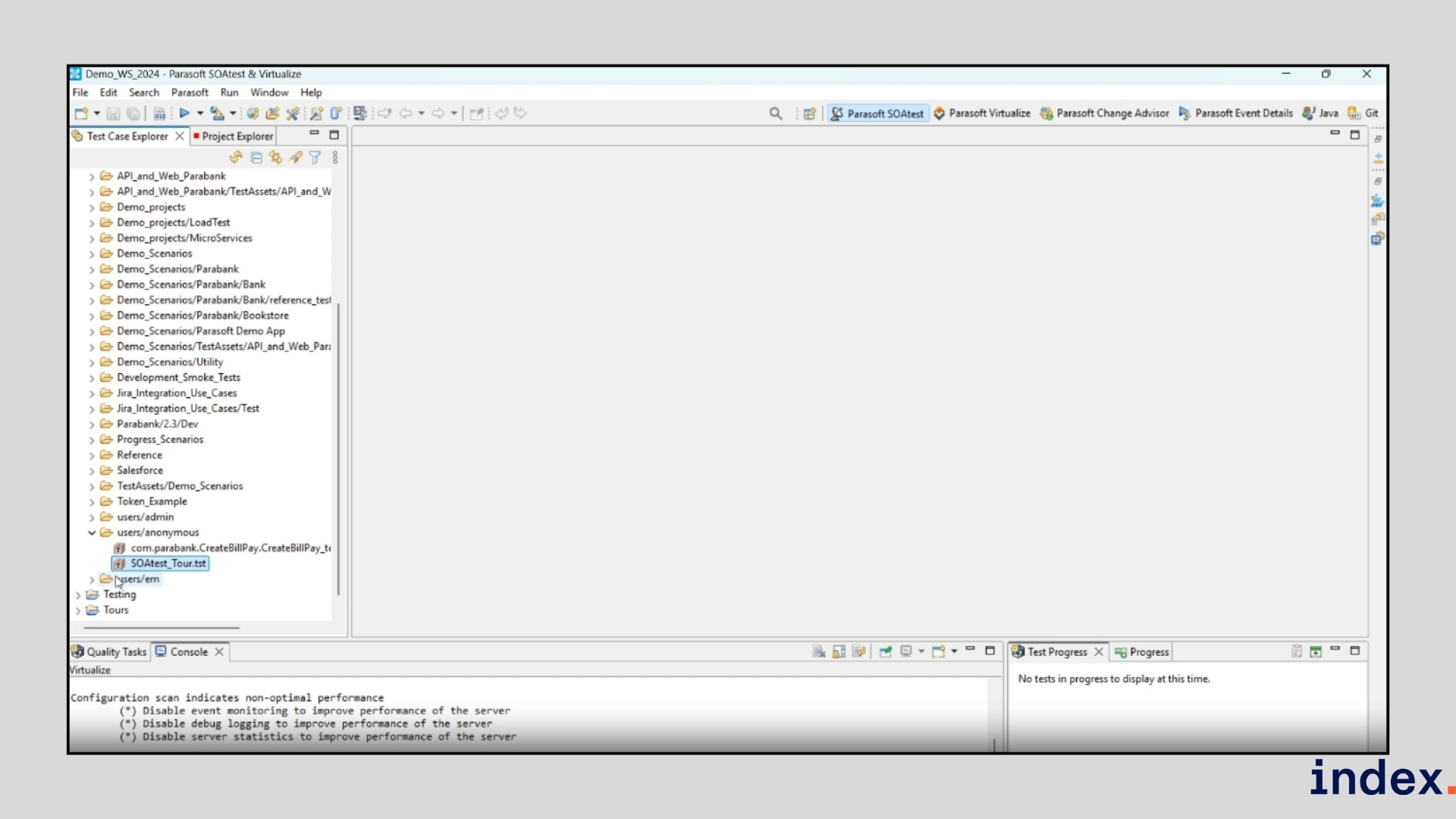
Task: Click the New wizard toolbar icon
Action: 80,114
